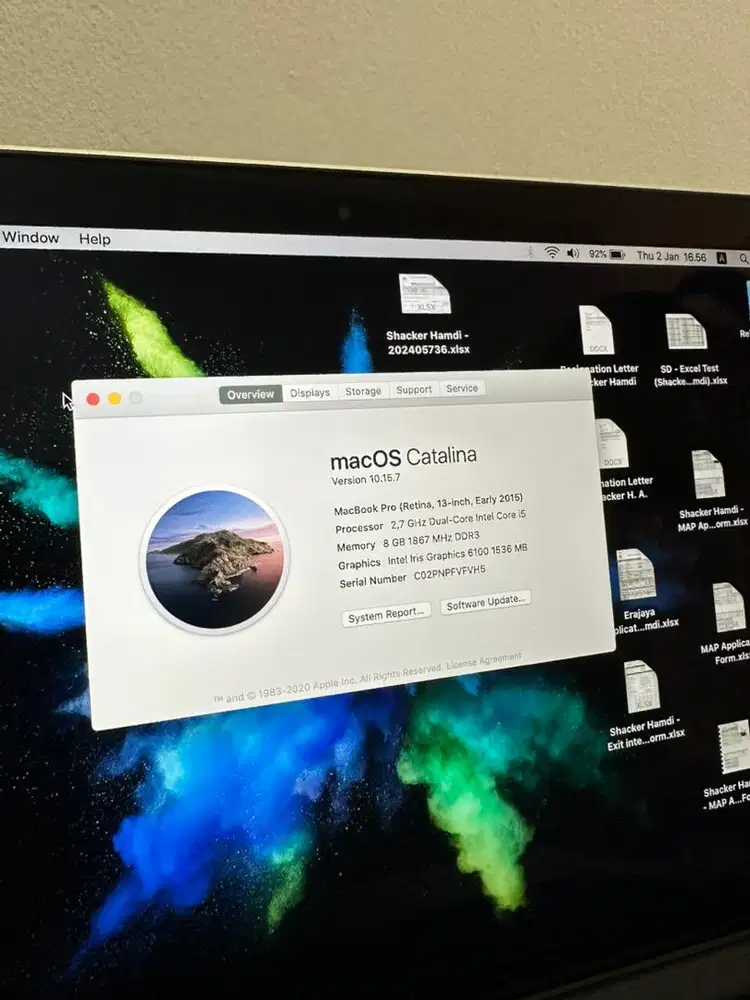Click the battery status icon
This screenshot has width=750, height=1000.
point(617,254)
